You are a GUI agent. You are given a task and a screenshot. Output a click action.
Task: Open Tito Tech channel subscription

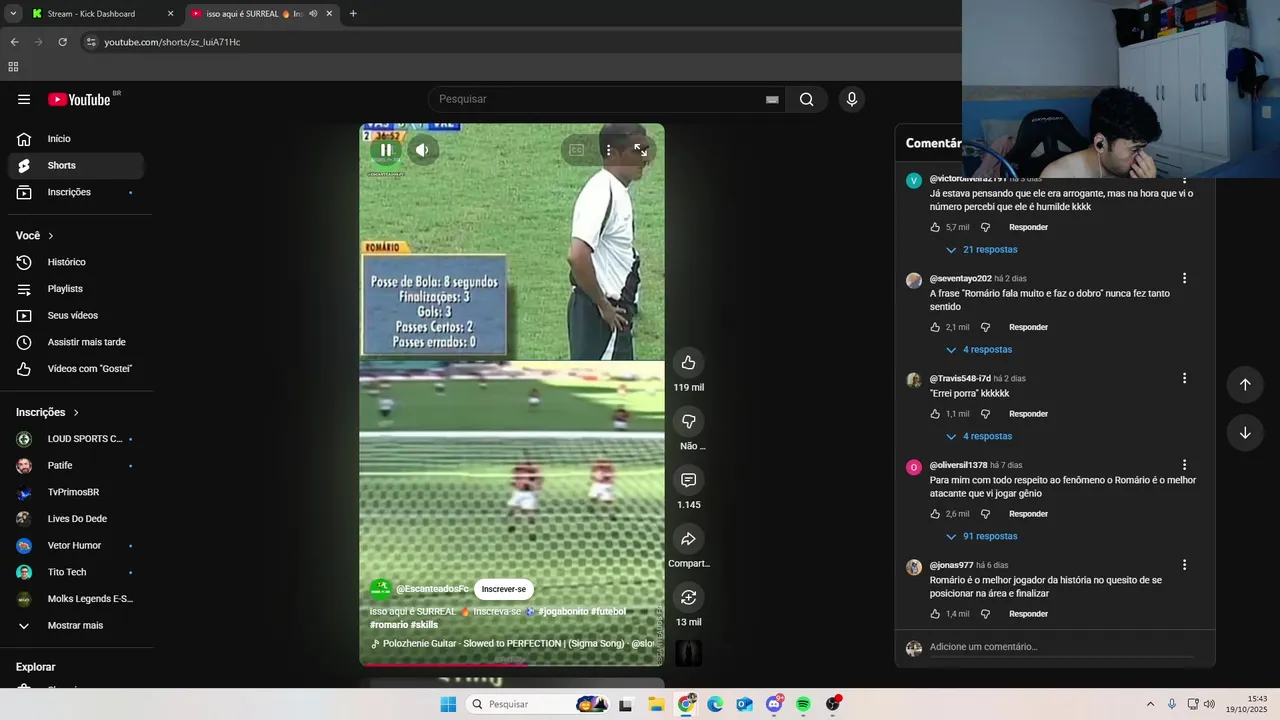coord(76,572)
